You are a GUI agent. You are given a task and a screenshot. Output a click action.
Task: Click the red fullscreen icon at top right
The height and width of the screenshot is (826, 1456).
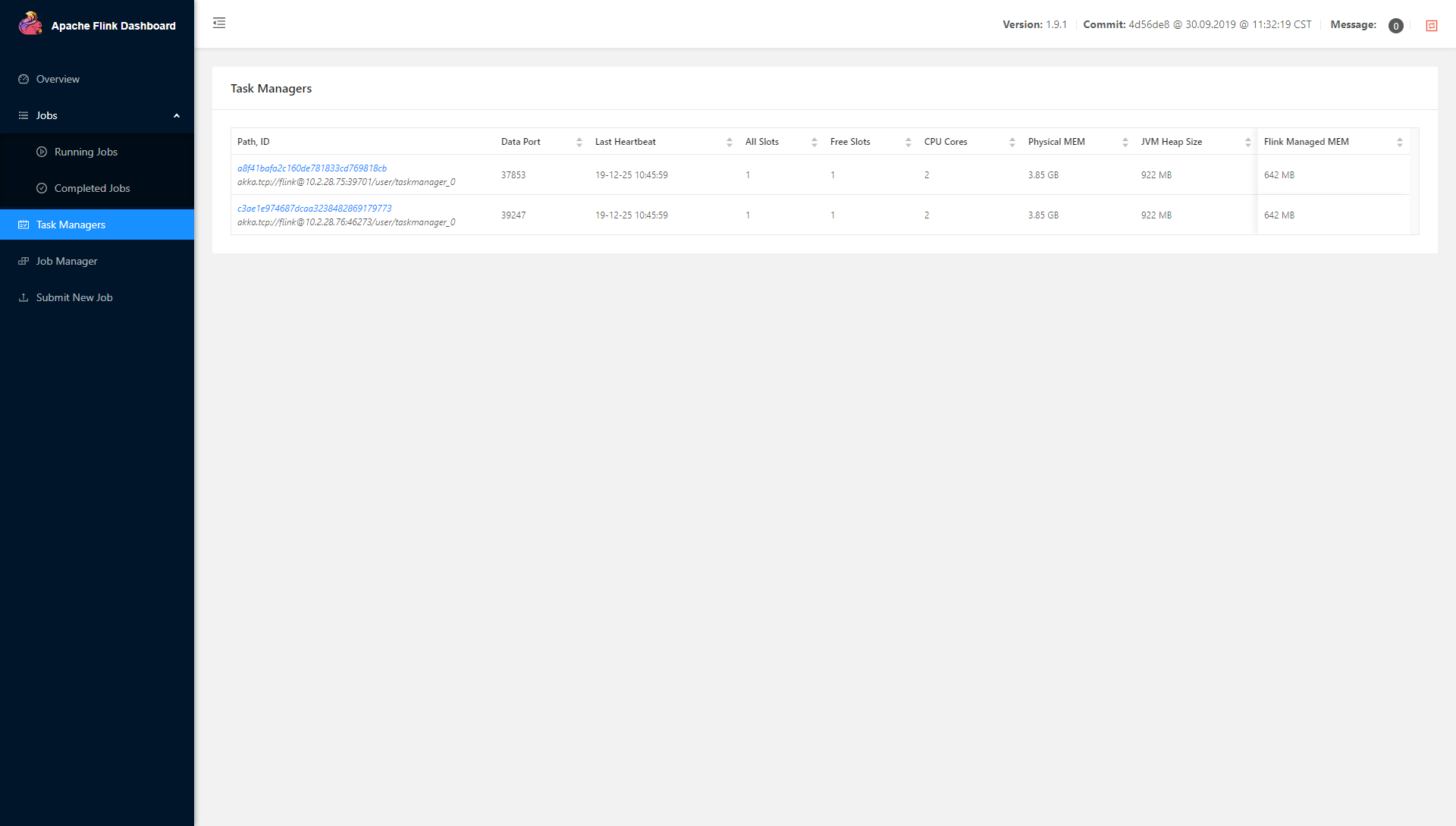[1432, 26]
